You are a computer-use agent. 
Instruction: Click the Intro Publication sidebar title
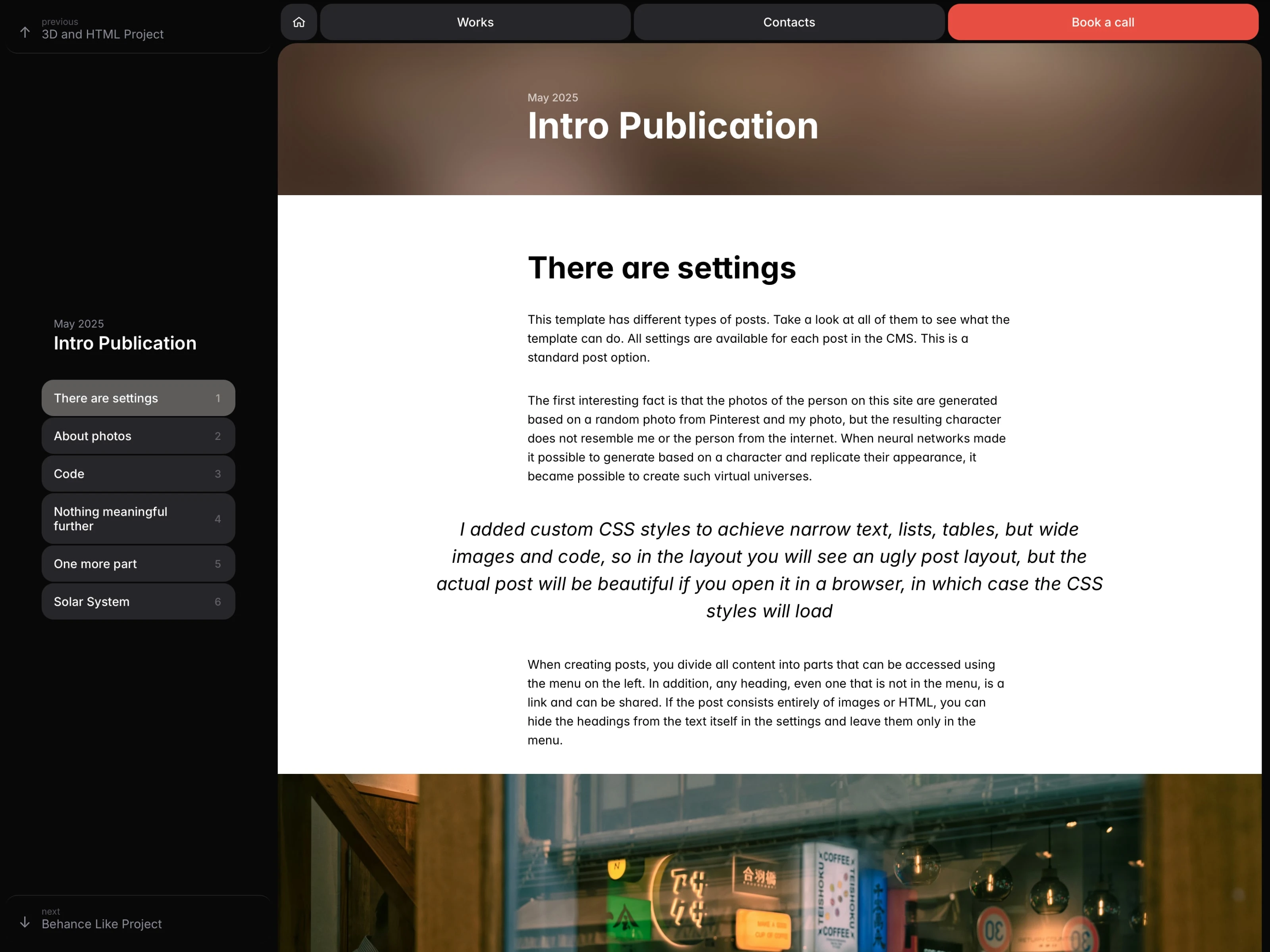click(125, 343)
